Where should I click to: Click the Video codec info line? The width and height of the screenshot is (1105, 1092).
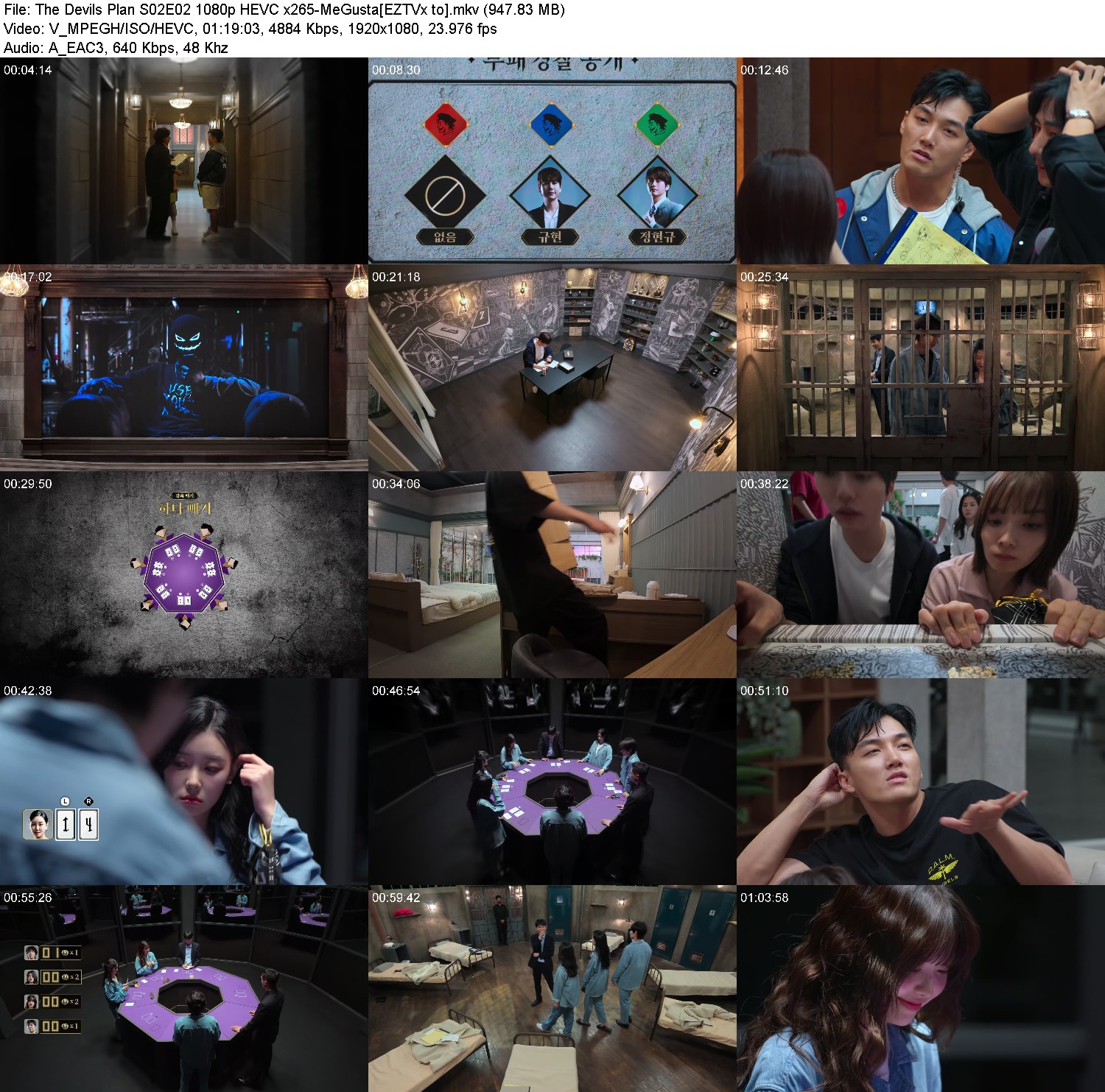tap(250, 29)
